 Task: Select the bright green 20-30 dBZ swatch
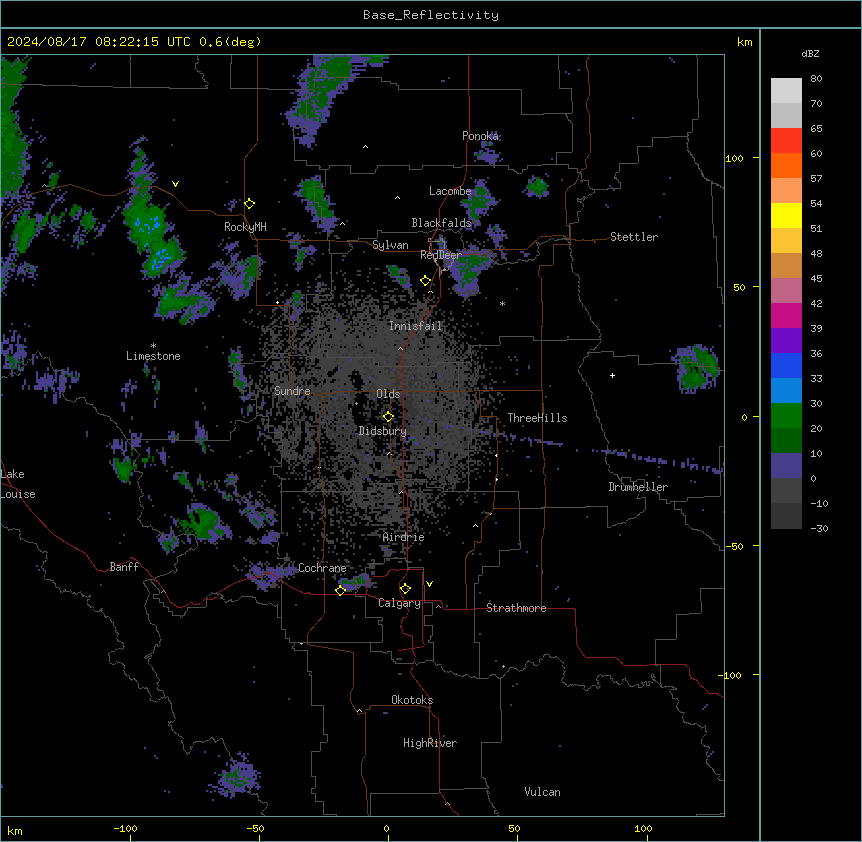[x=786, y=416]
